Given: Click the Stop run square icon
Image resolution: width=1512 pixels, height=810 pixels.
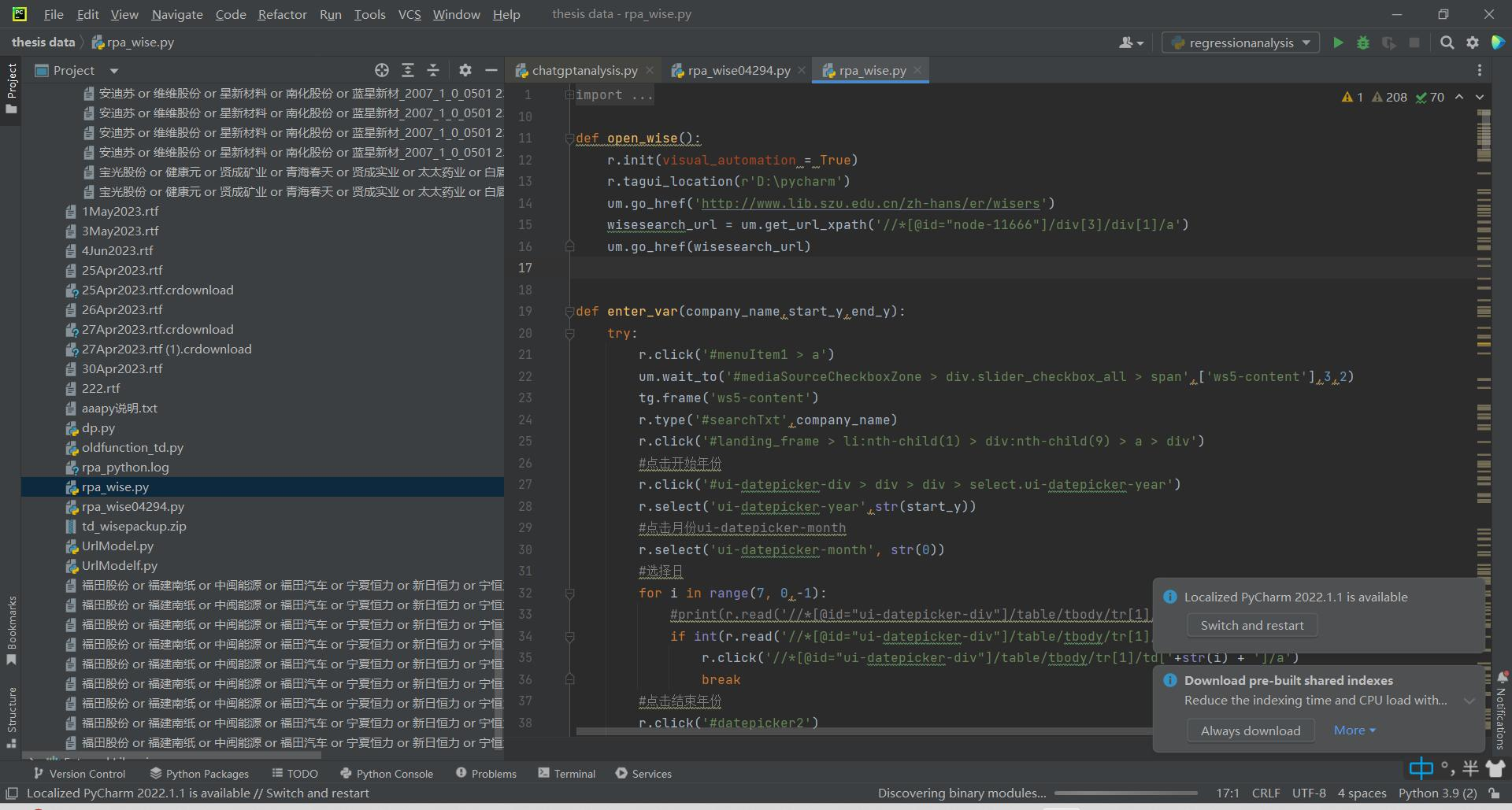Looking at the screenshot, I should [x=1414, y=43].
